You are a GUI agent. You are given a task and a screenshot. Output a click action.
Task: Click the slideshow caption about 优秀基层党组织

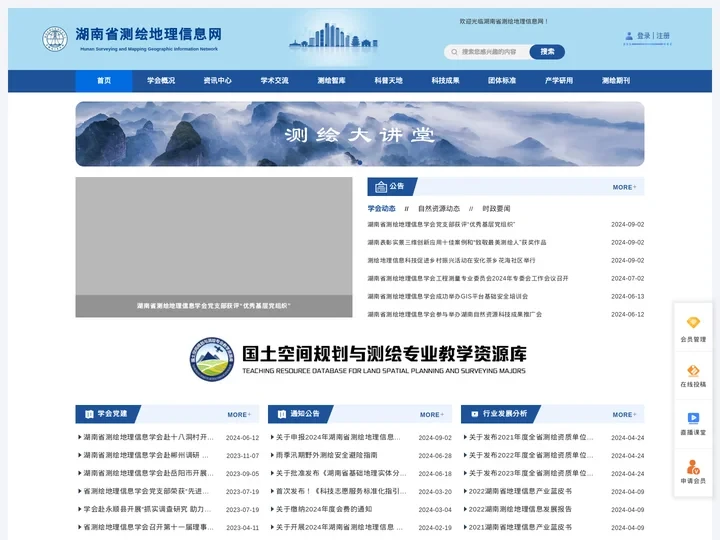click(214, 306)
